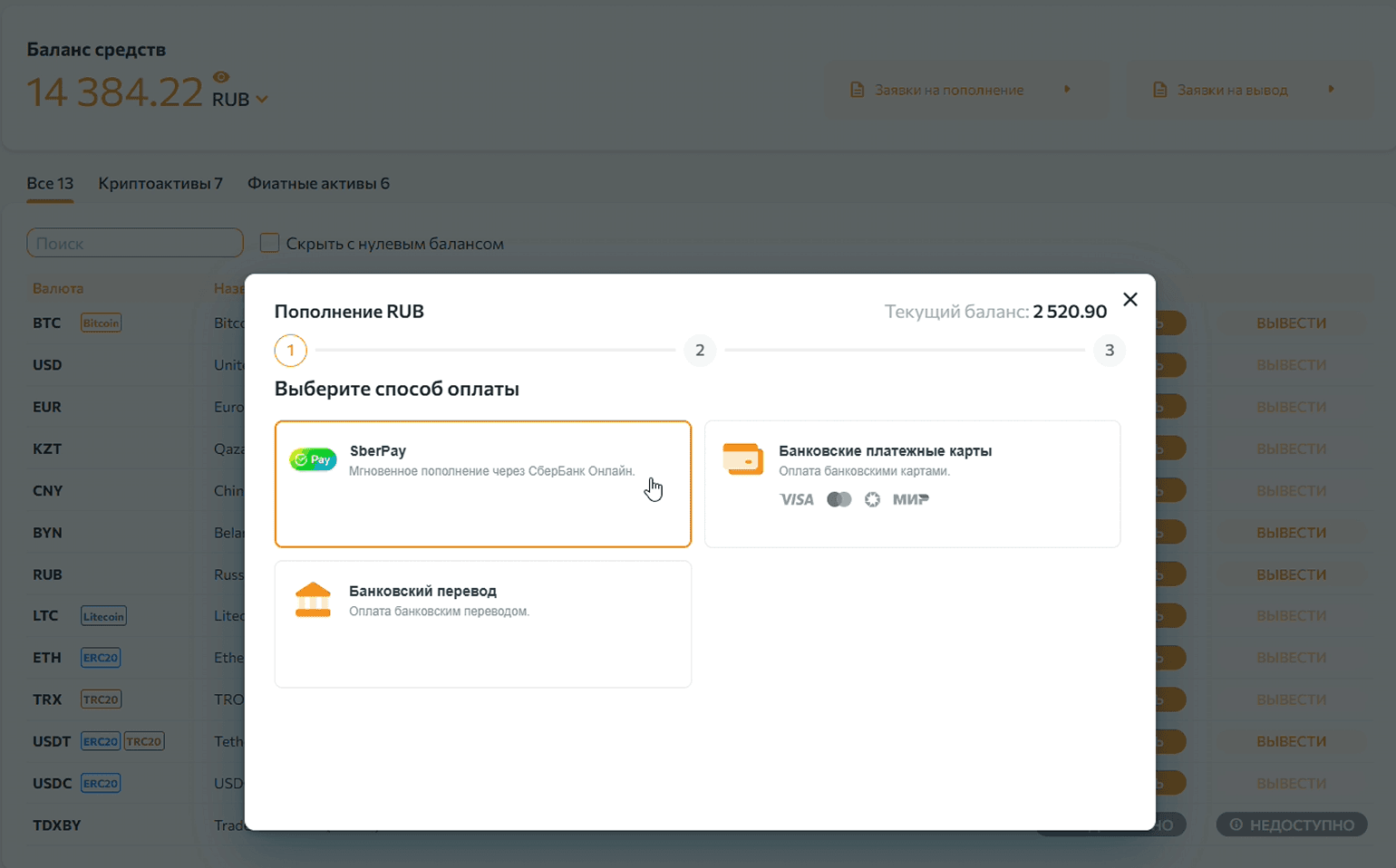The height and width of the screenshot is (868, 1396).
Task: Switch to Криптоактивы 7 tab
Action: click(160, 184)
